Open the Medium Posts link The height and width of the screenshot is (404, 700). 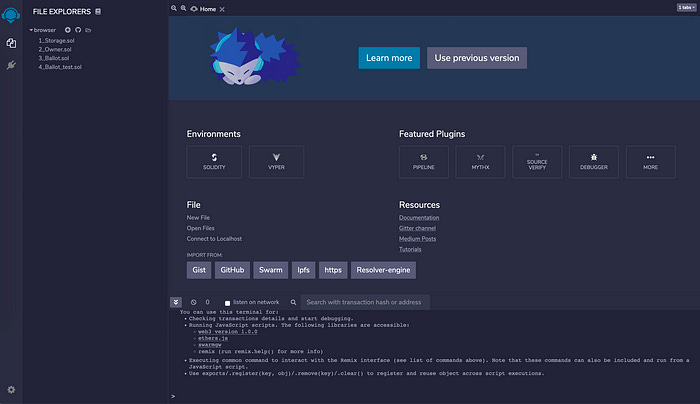[417, 239]
